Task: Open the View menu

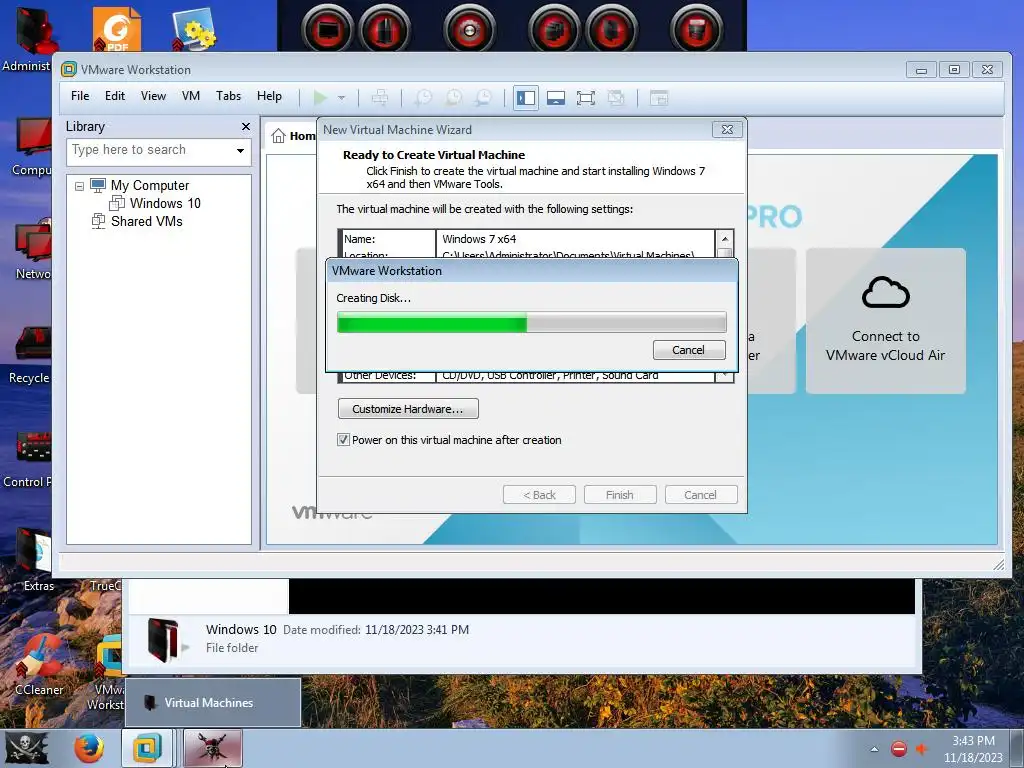Action: coord(153,96)
